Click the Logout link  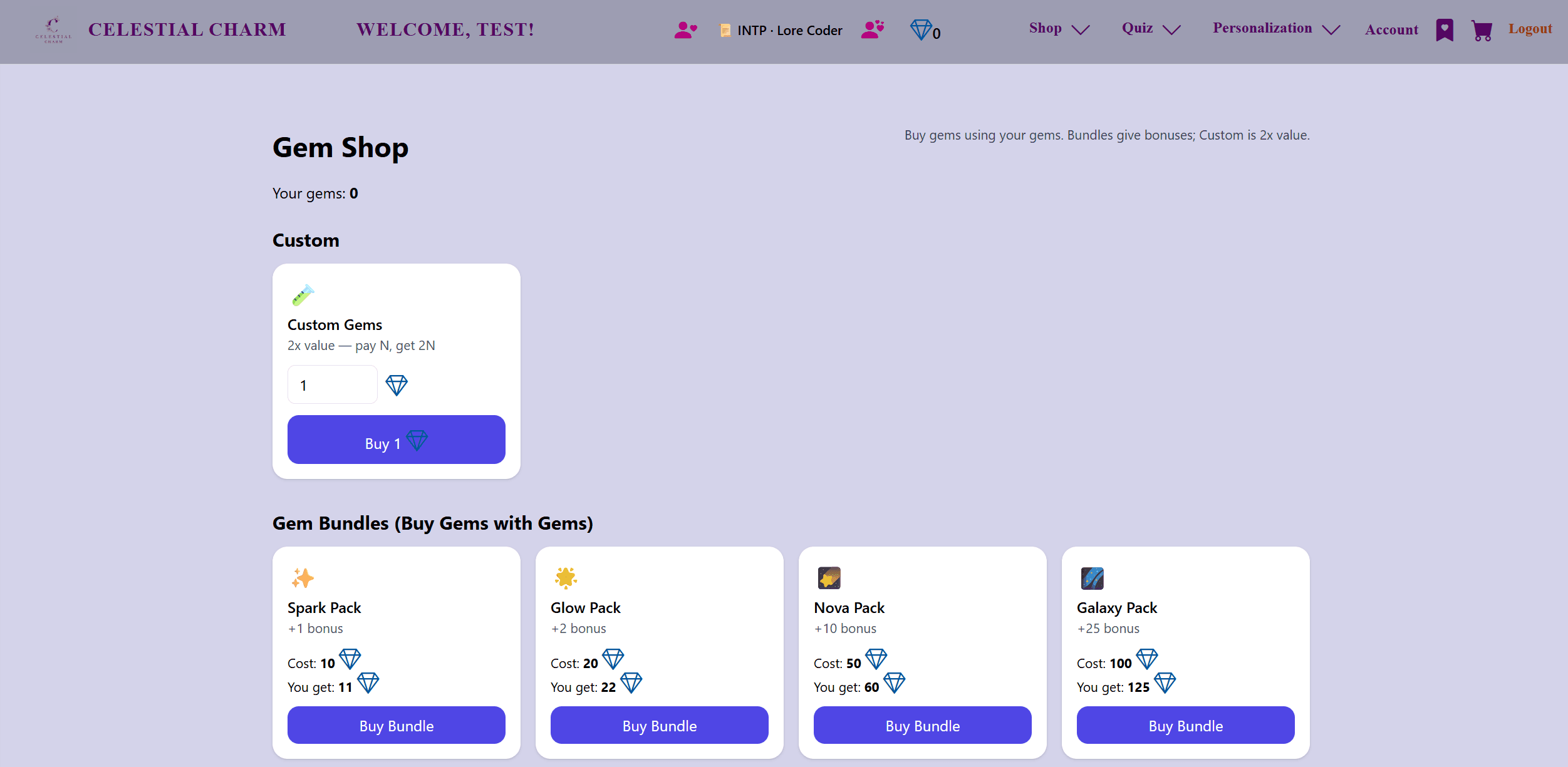pyautogui.click(x=1530, y=29)
